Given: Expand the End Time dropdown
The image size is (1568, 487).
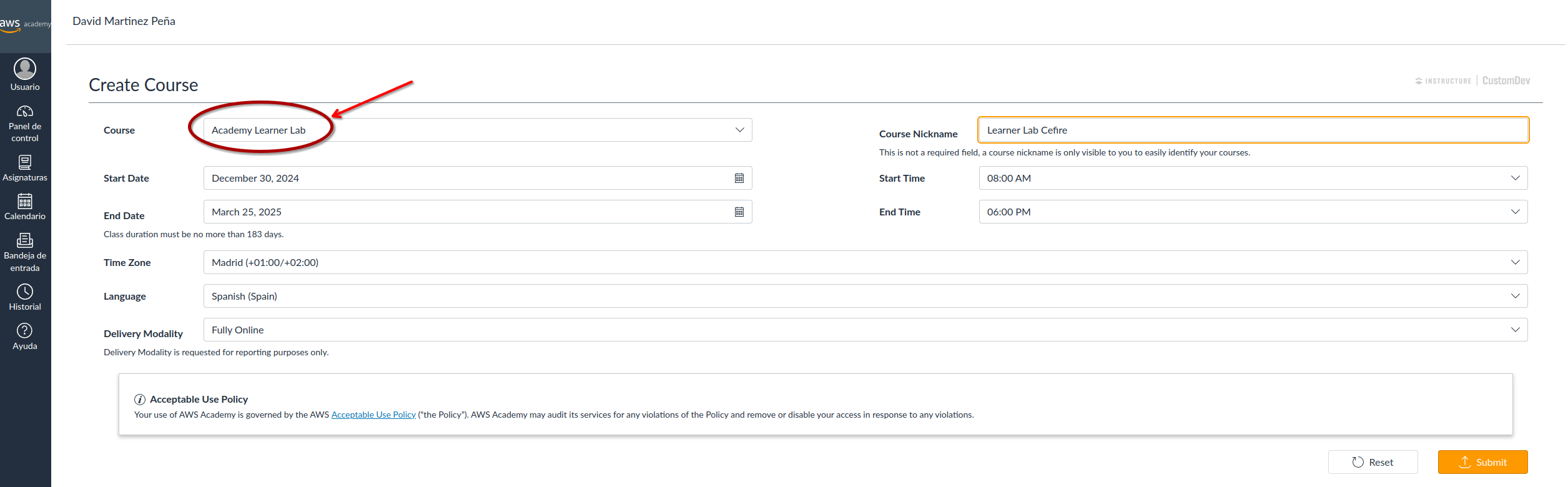Looking at the screenshot, I should point(1514,212).
